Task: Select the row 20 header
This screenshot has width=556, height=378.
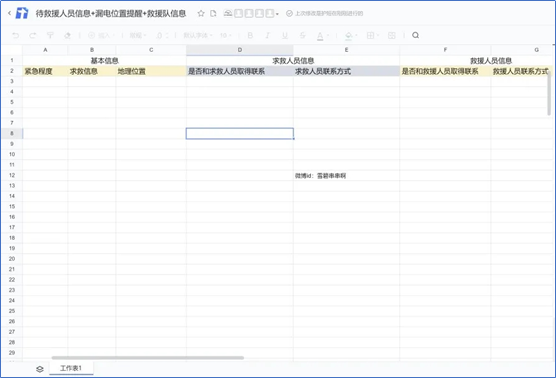Action: 12,259
